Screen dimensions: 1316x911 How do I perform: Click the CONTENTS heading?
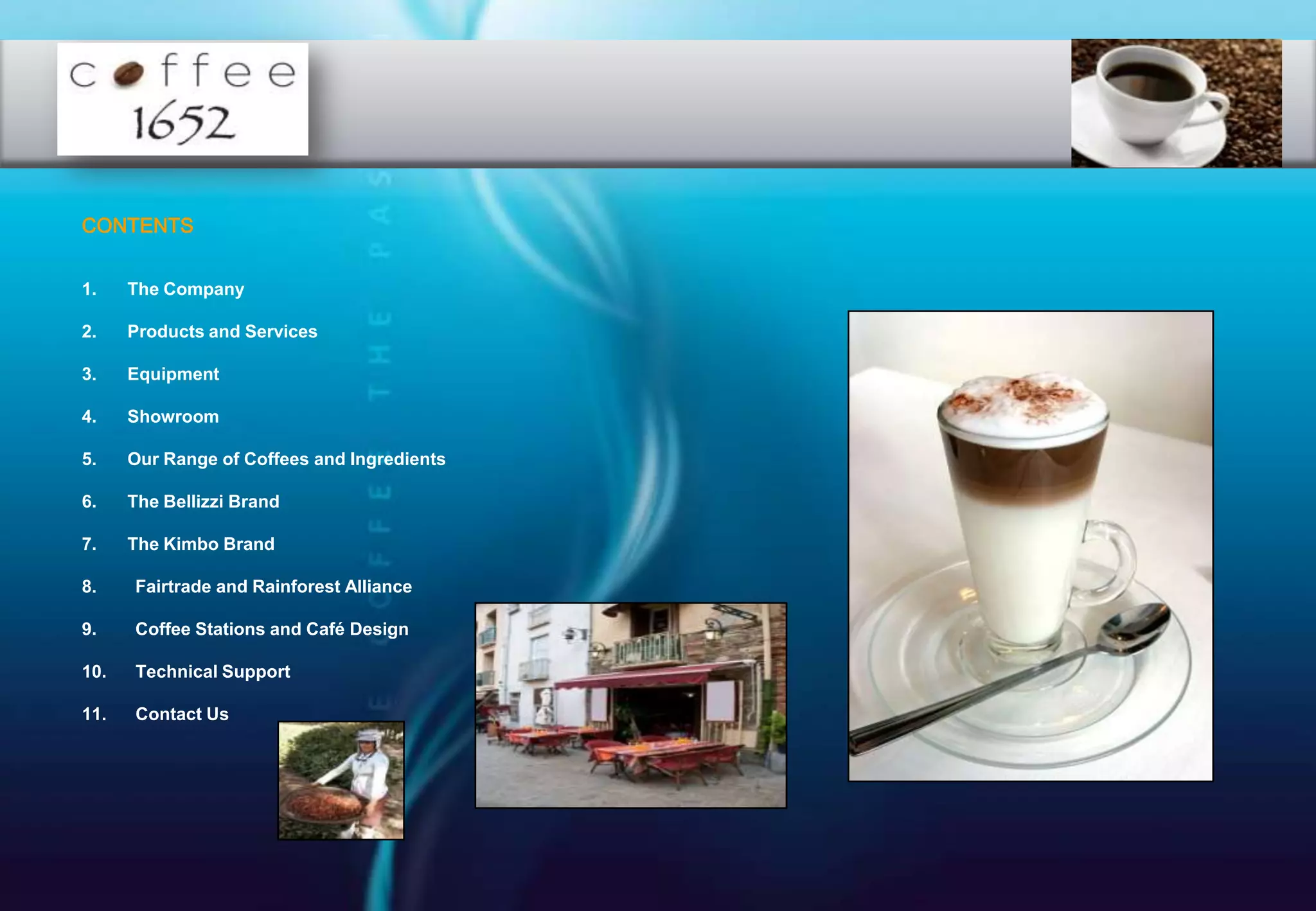[x=138, y=226]
